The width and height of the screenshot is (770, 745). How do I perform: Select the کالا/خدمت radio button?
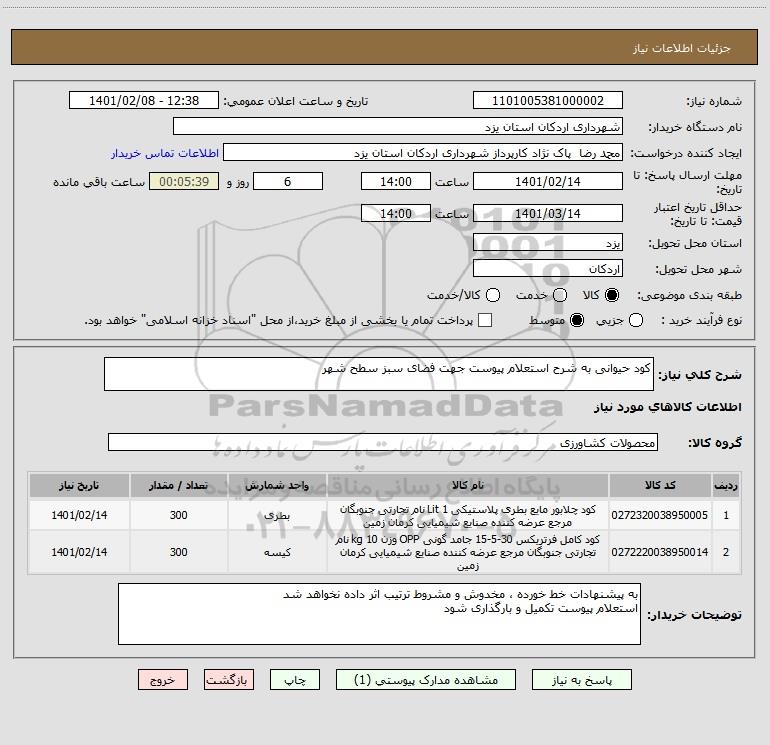coord(493,295)
